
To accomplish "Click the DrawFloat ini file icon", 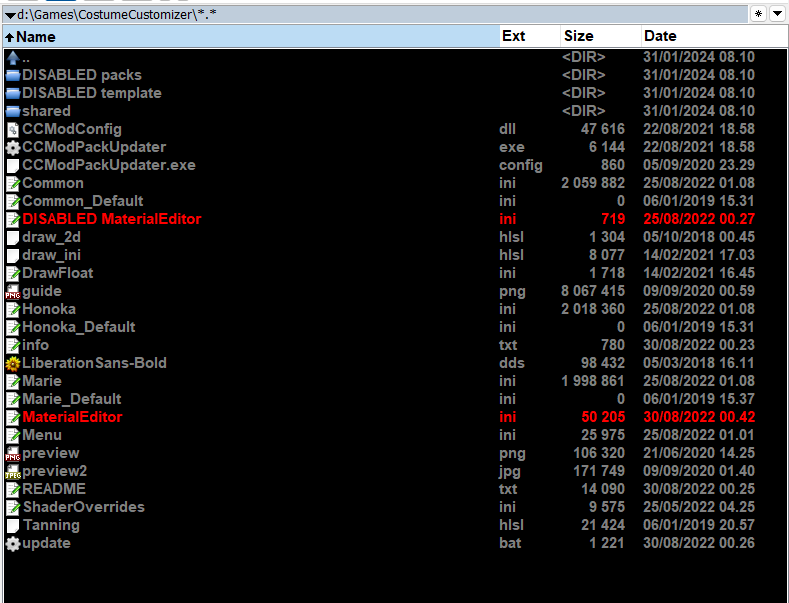I will [x=13, y=273].
